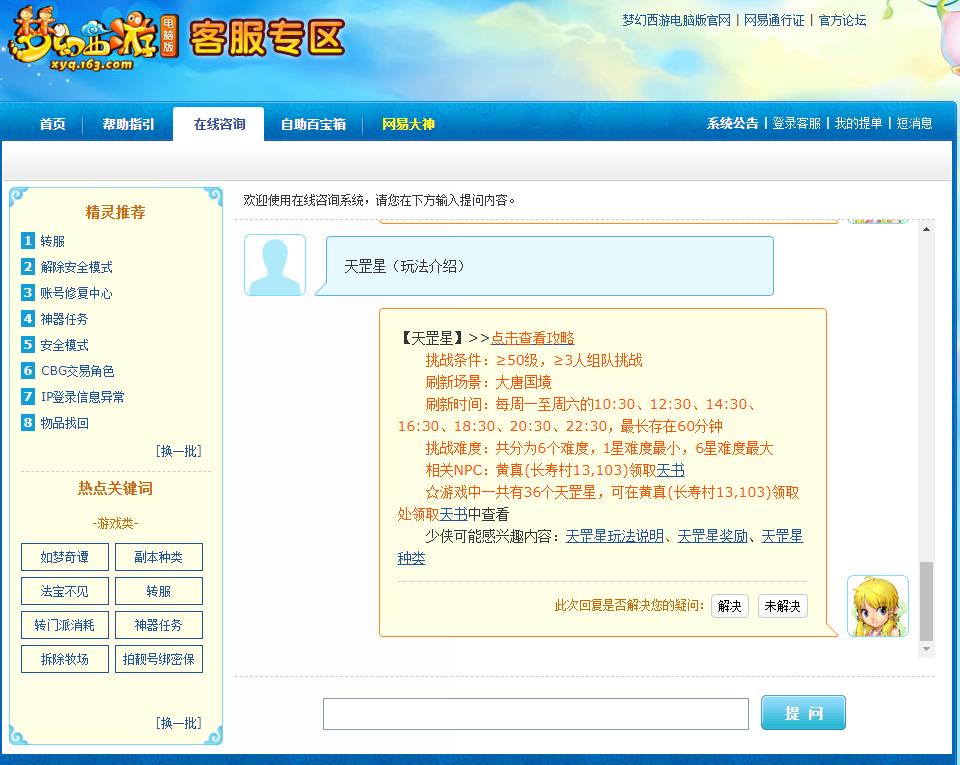Click the number 6 badge beside CBG交易角色

[x=28, y=371]
